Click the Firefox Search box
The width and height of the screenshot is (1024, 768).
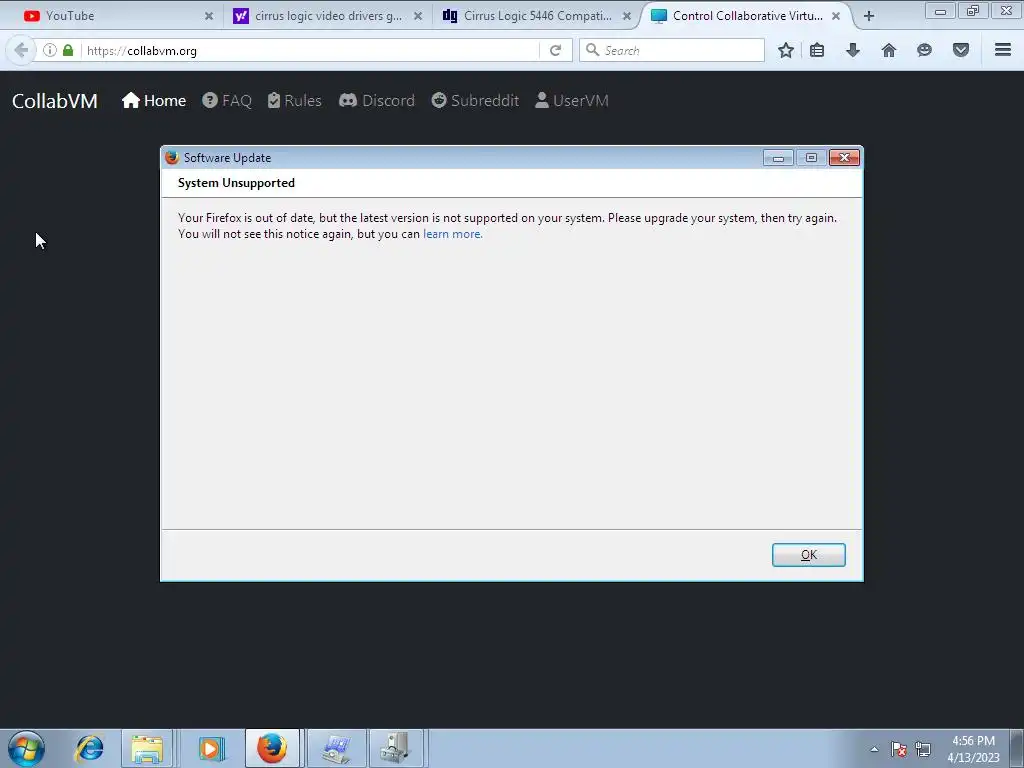tap(671, 50)
